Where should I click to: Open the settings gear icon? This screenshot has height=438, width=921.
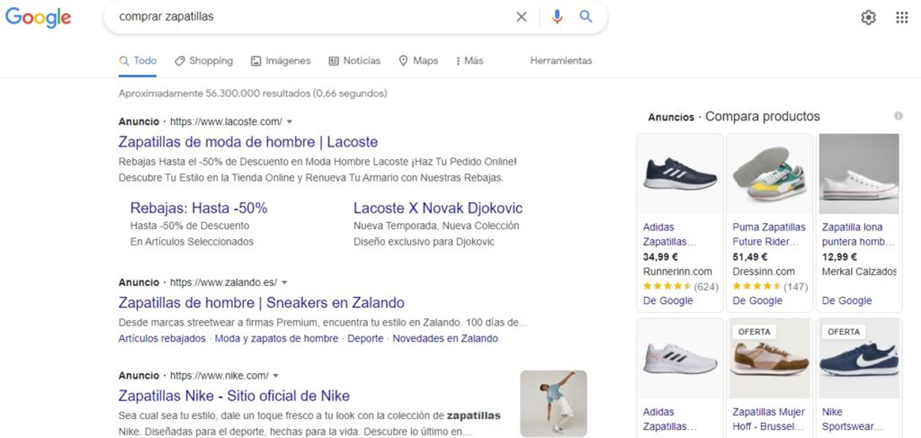tap(868, 18)
